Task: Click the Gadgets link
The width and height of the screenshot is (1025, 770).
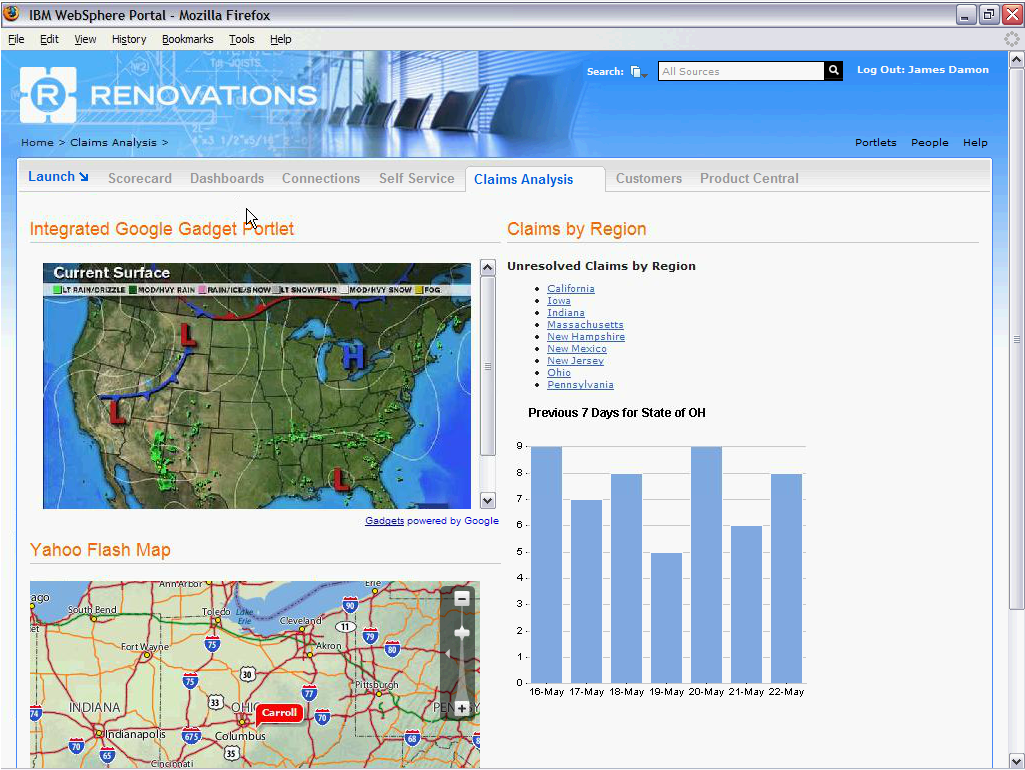Action: [384, 521]
